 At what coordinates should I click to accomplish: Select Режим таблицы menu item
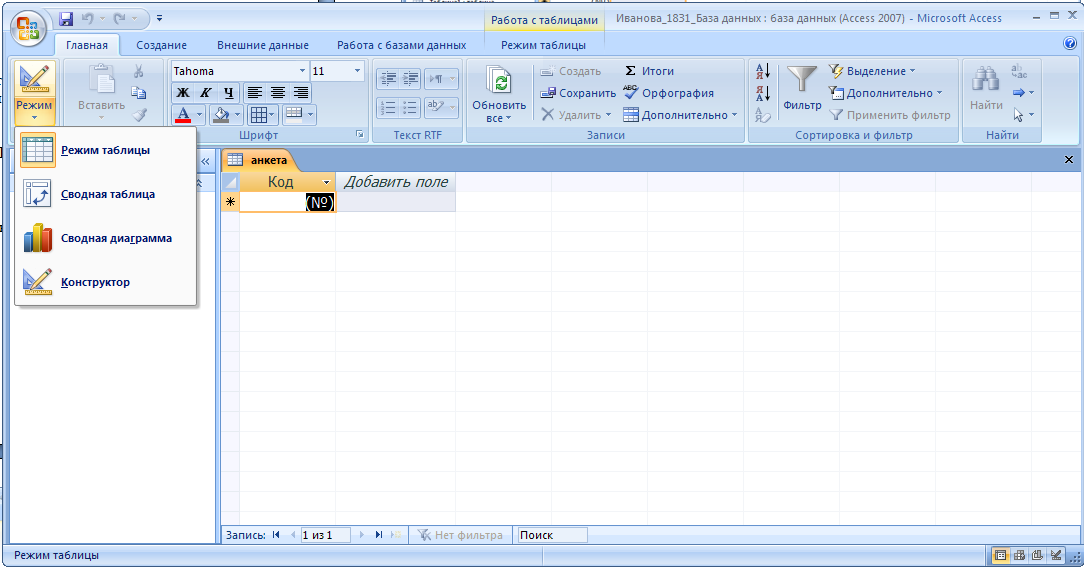tap(106, 150)
